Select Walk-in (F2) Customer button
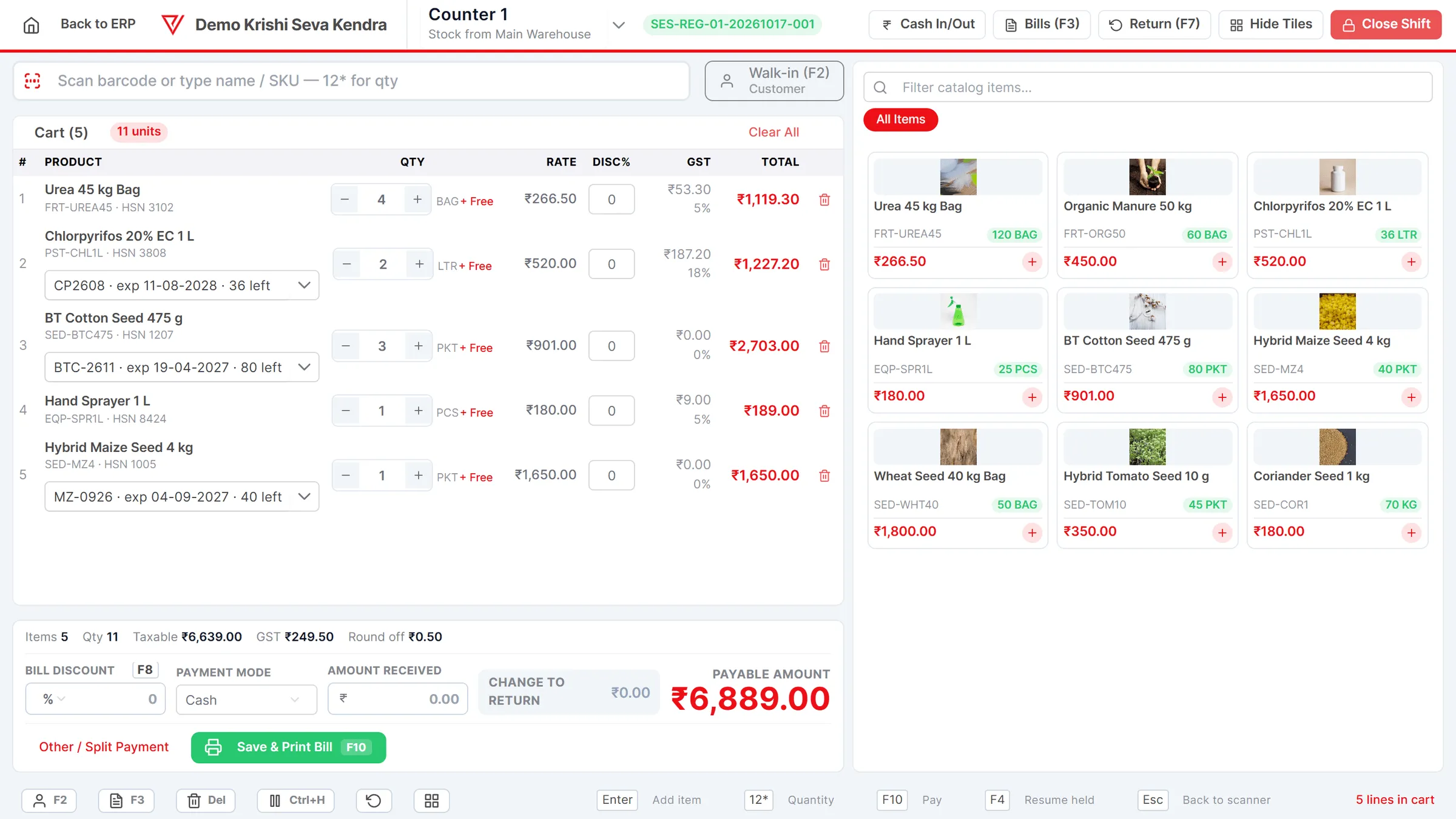The image size is (1456, 819). pyautogui.click(x=774, y=81)
